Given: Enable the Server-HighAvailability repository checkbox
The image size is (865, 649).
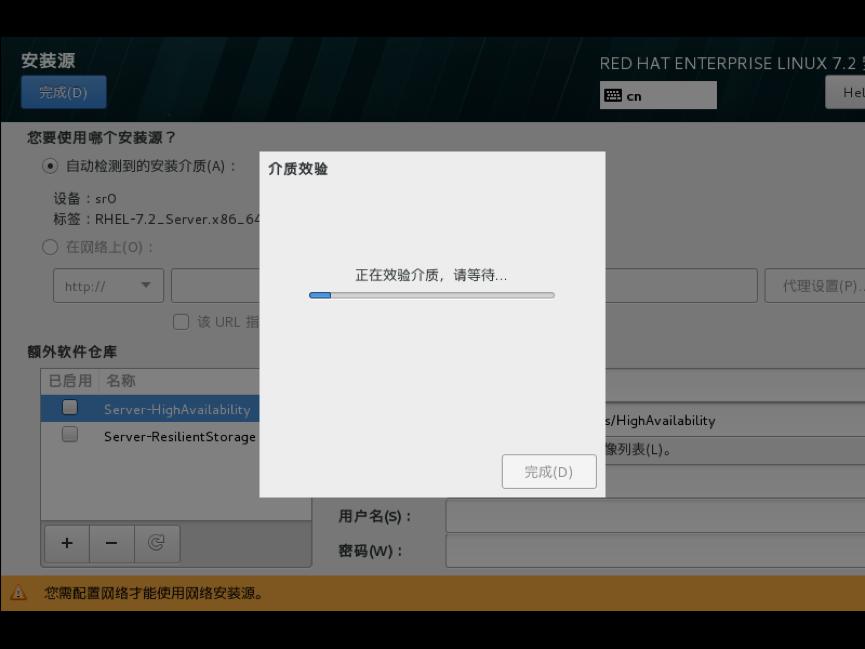Looking at the screenshot, I should [70, 408].
